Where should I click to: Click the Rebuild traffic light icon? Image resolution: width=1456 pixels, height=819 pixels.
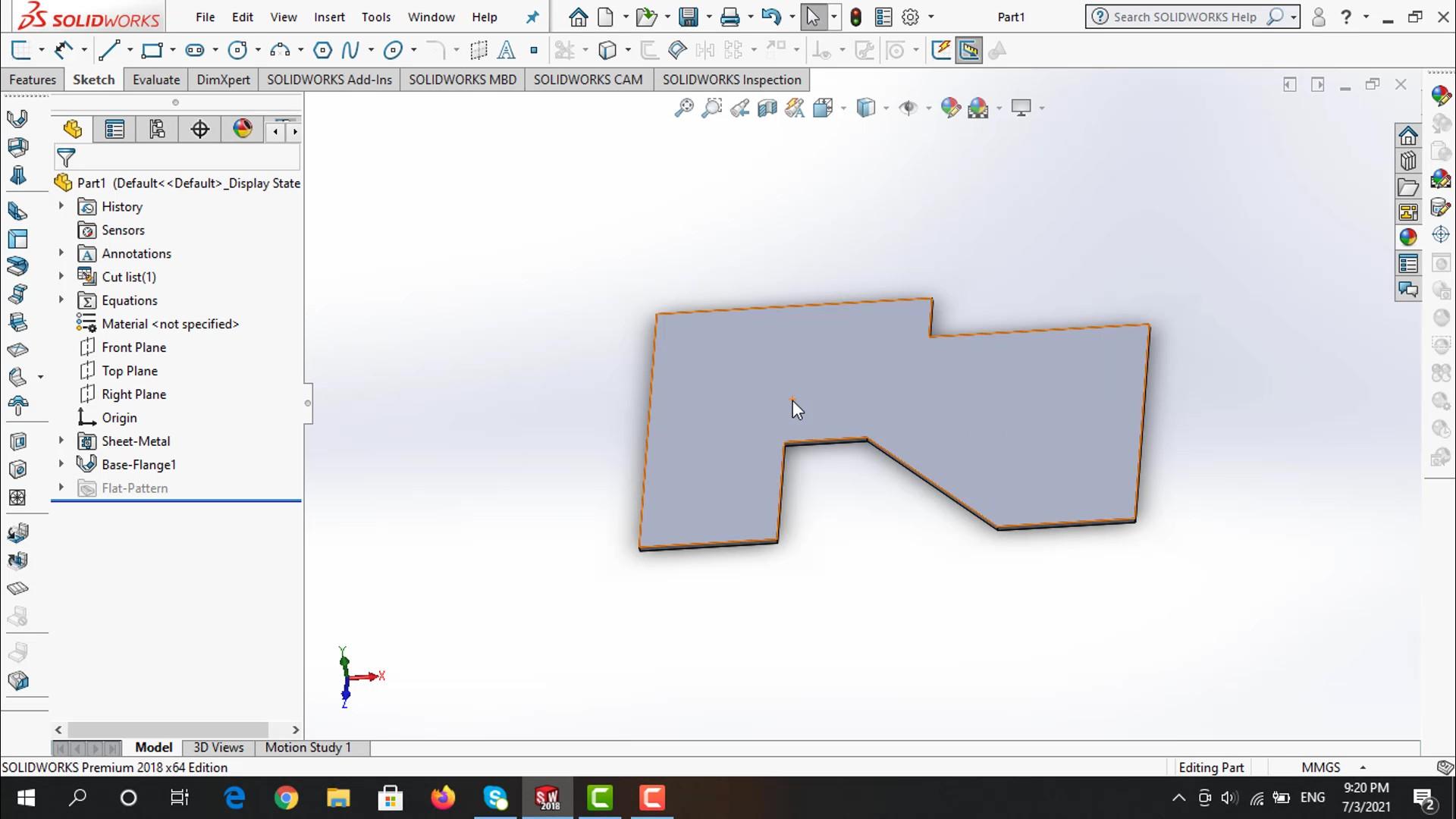pos(856,17)
